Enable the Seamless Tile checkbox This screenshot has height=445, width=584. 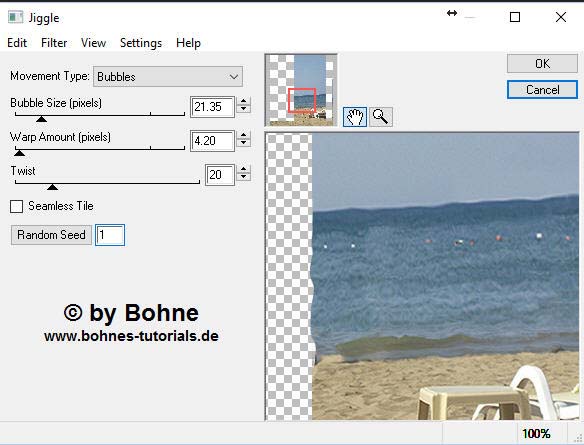pyautogui.click(x=16, y=206)
